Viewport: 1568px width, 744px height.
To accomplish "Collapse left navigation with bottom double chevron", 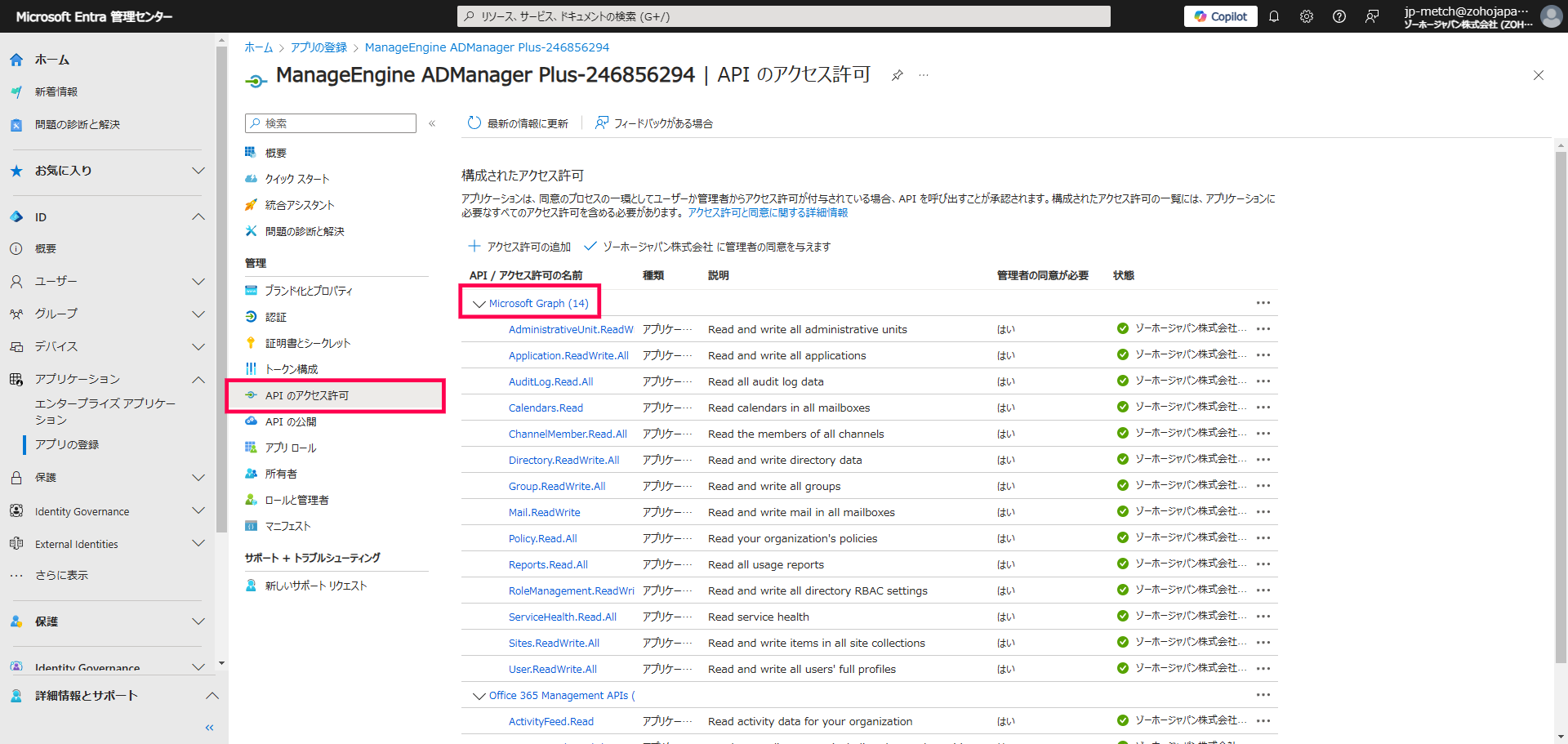I will coord(209,728).
